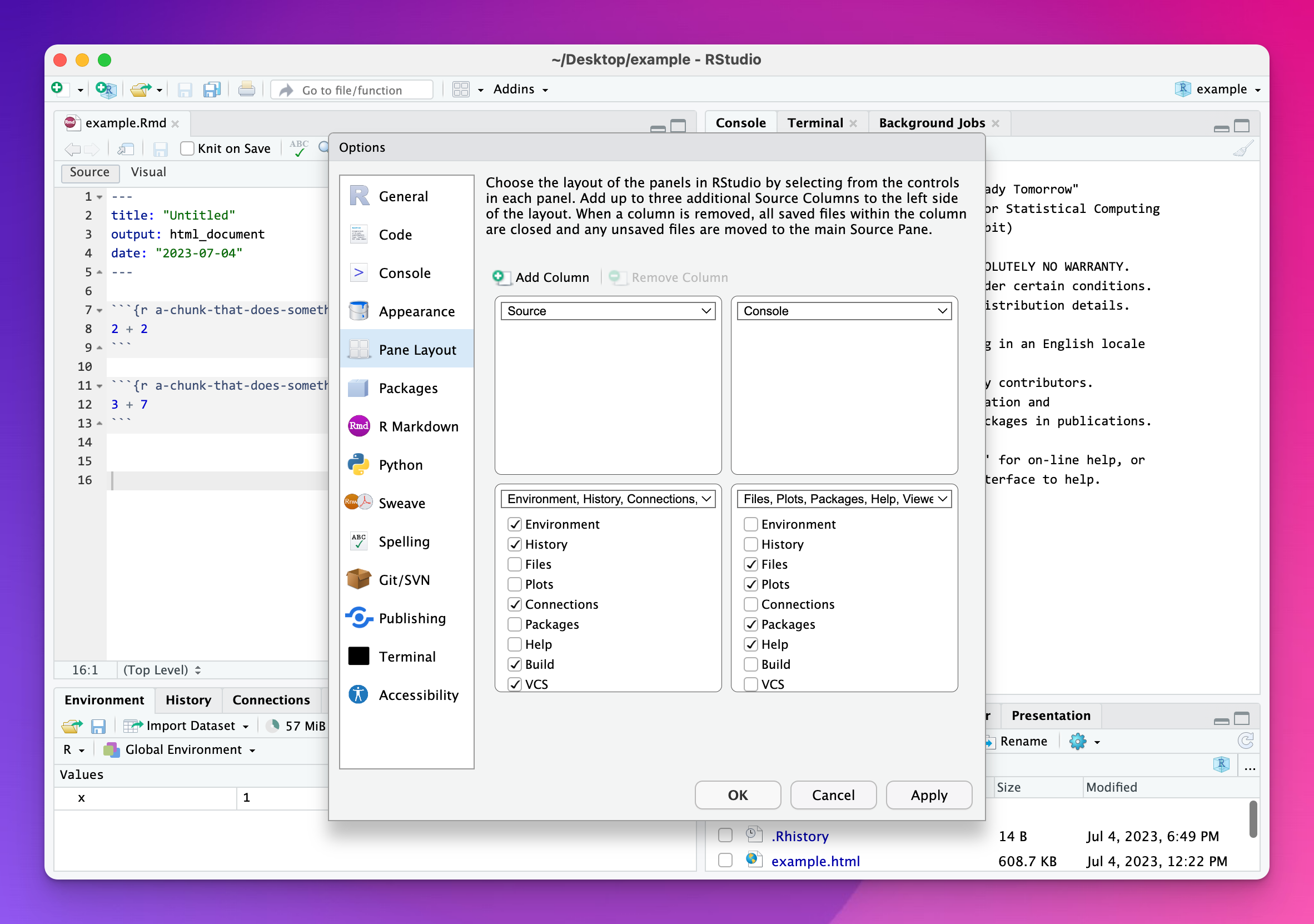Open the Terminal options category
Image resolution: width=1314 pixels, height=924 pixels.
click(x=406, y=657)
